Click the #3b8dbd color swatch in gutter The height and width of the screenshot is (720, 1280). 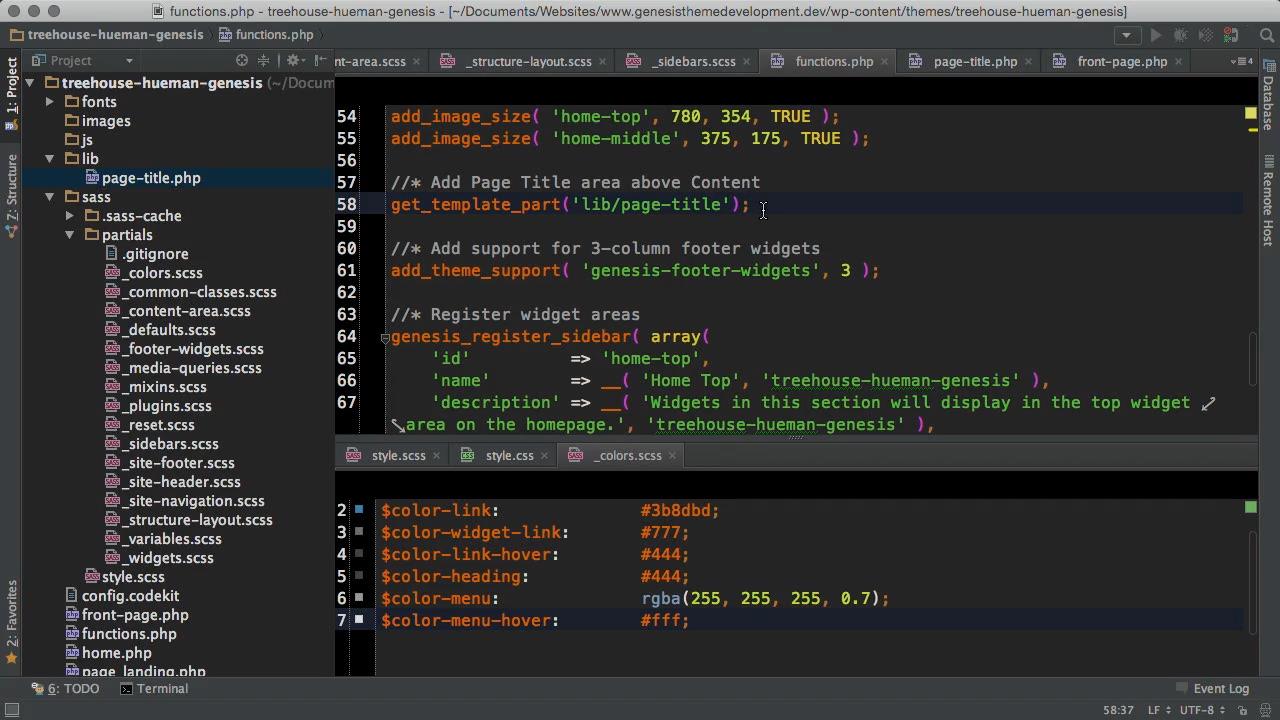pos(359,510)
